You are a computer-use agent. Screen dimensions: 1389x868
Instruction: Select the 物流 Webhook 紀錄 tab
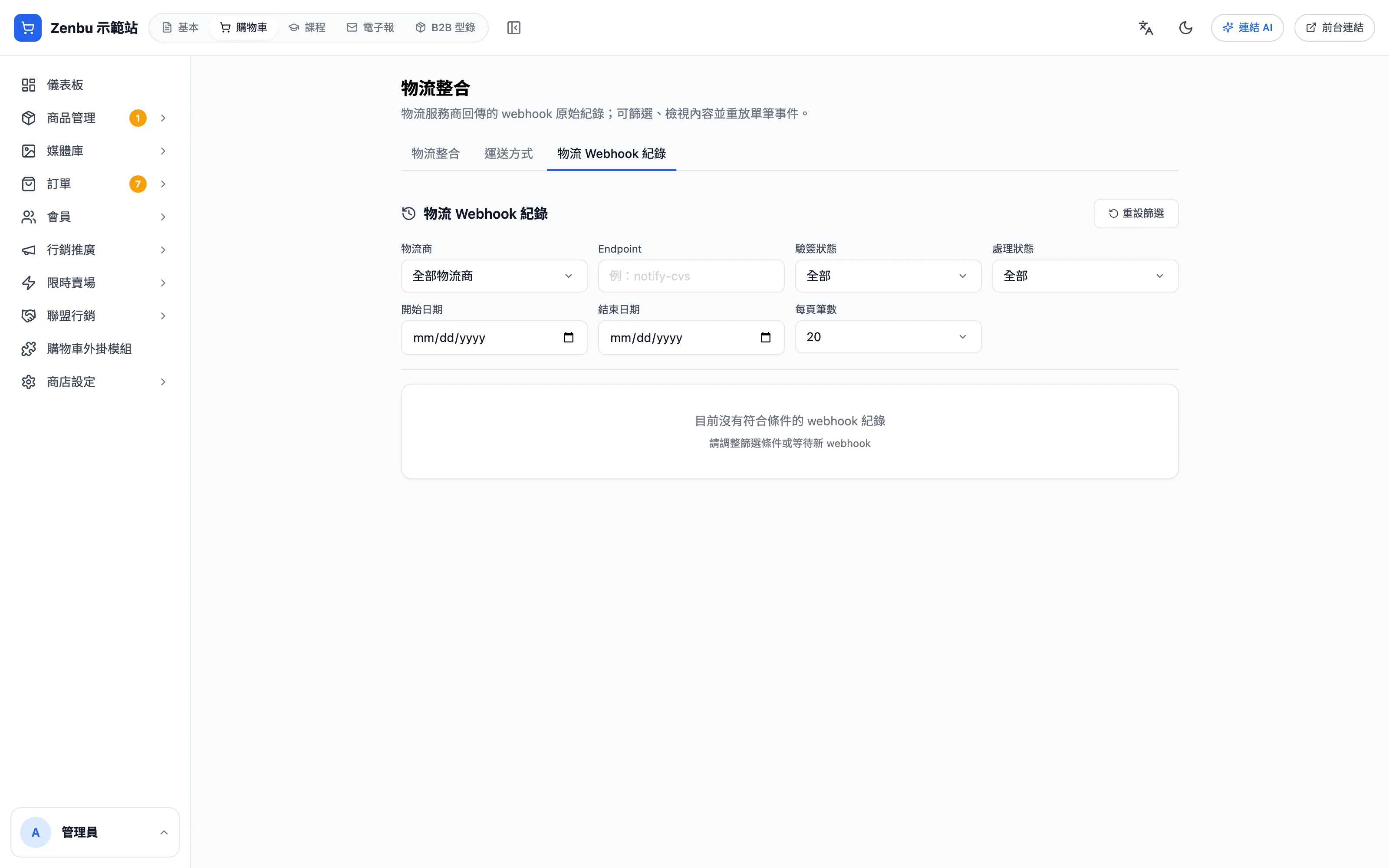(611, 153)
